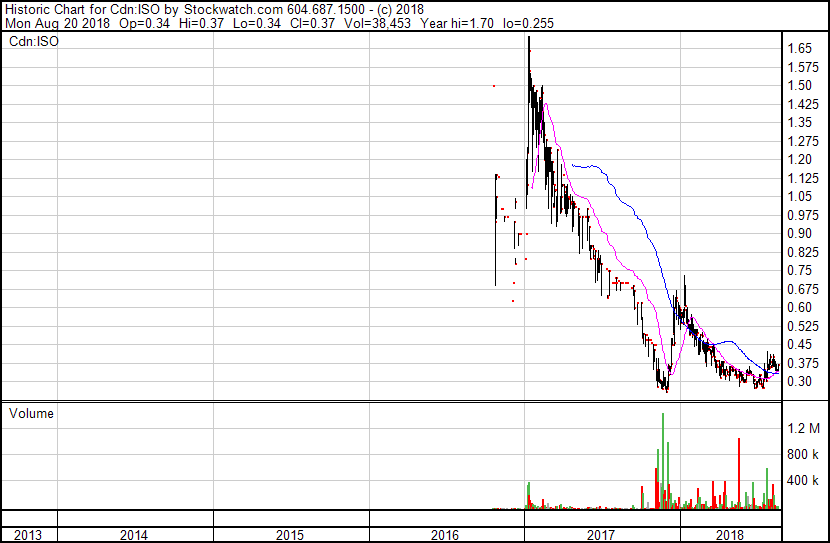
Task: Click the 1.125 price axis label
Action: [x=803, y=179]
